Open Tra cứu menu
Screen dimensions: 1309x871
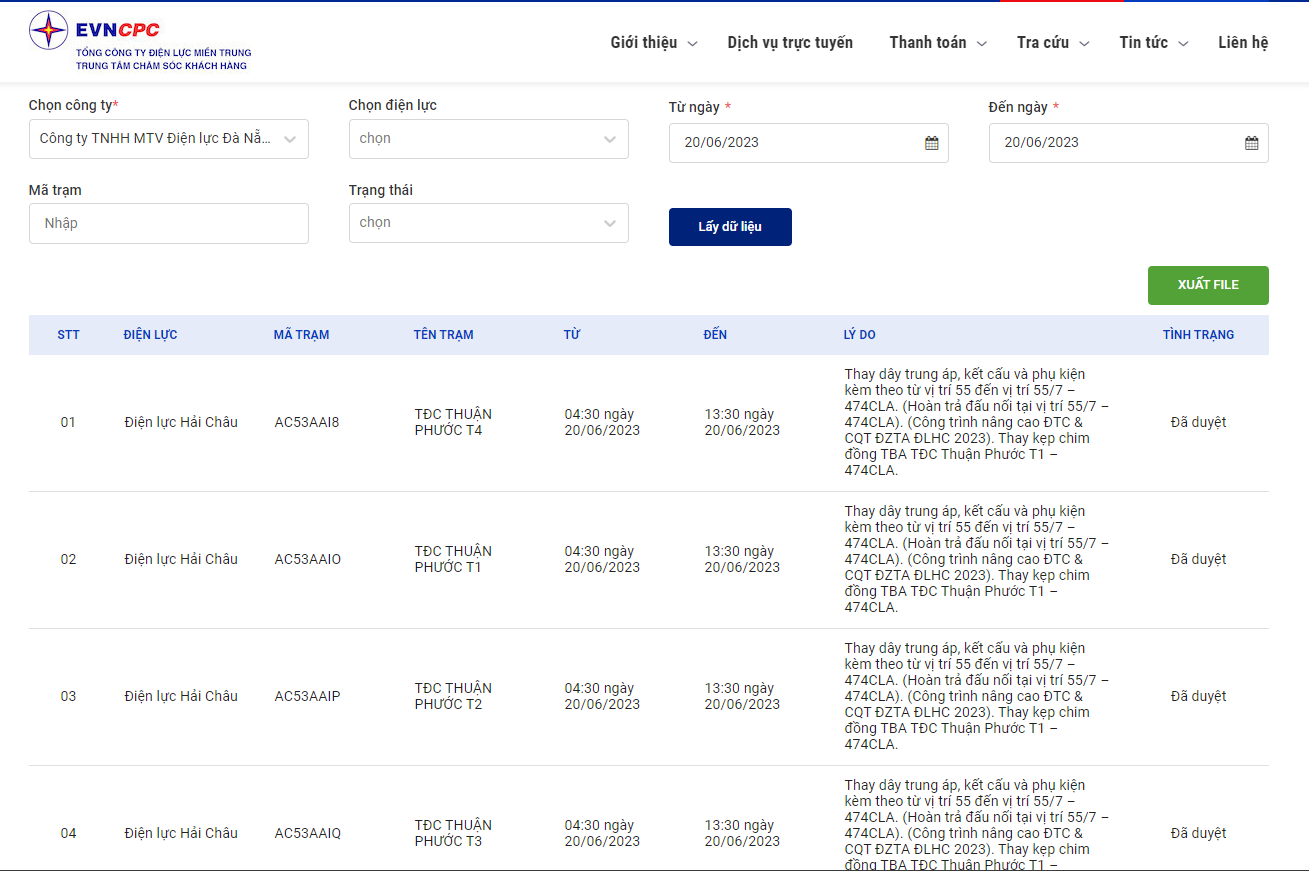pos(1043,43)
